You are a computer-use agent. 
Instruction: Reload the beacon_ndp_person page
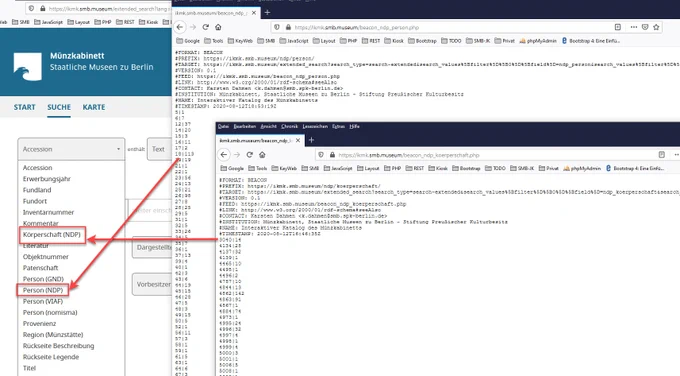206,27
